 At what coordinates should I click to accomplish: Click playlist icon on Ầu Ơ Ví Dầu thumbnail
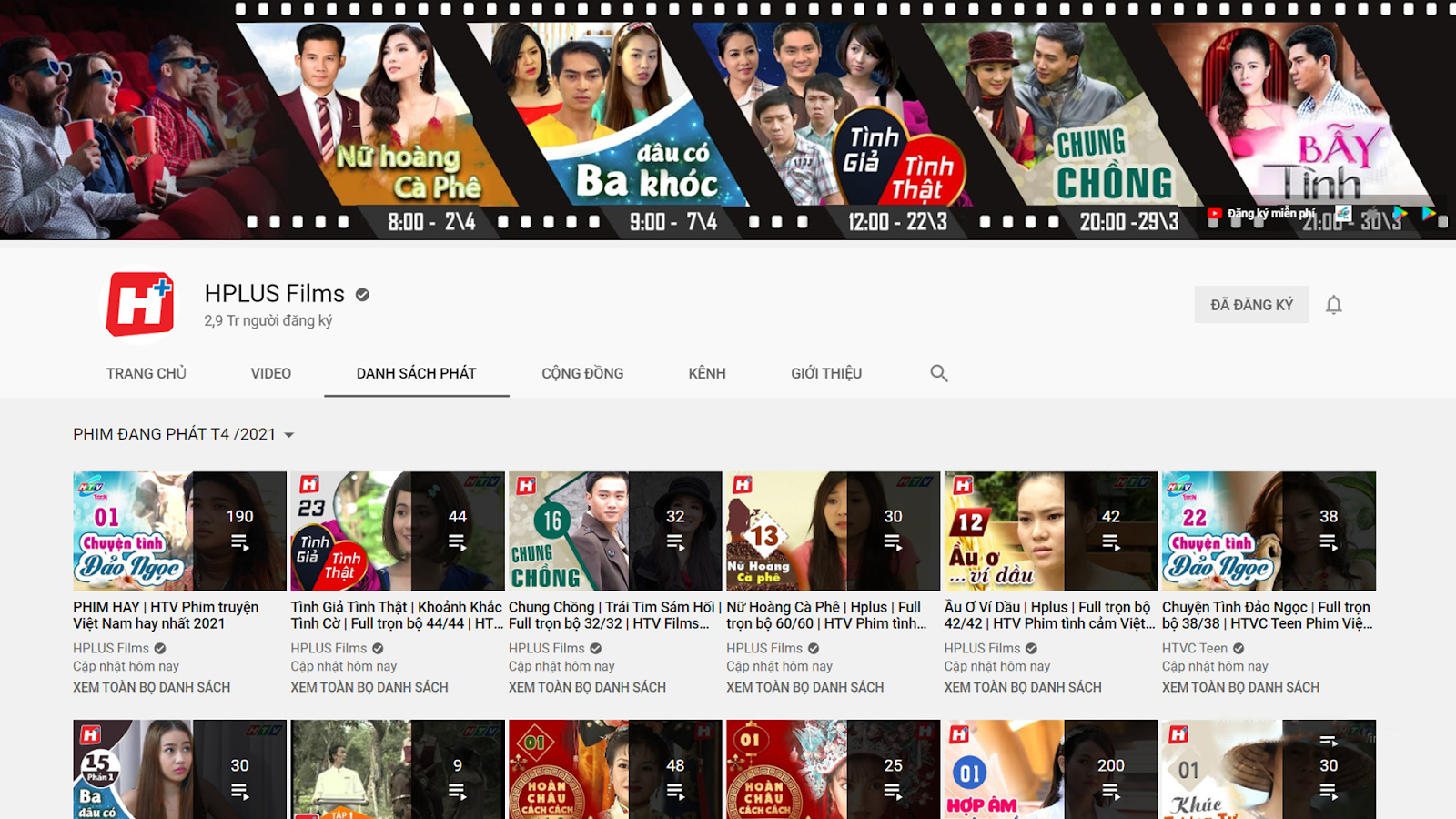[1110, 542]
